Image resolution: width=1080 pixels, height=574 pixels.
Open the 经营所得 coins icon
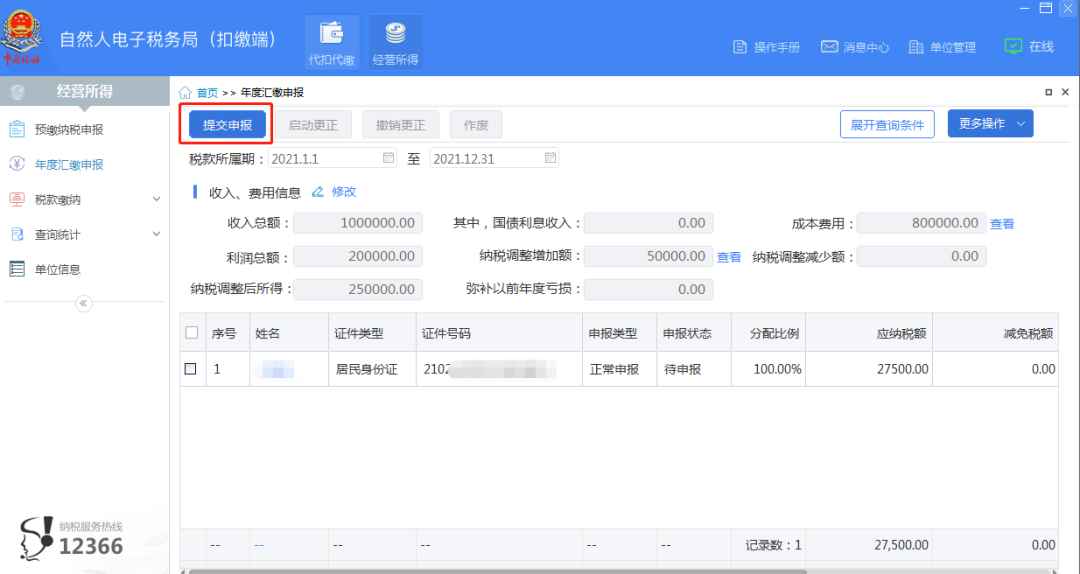pos(395,35)
